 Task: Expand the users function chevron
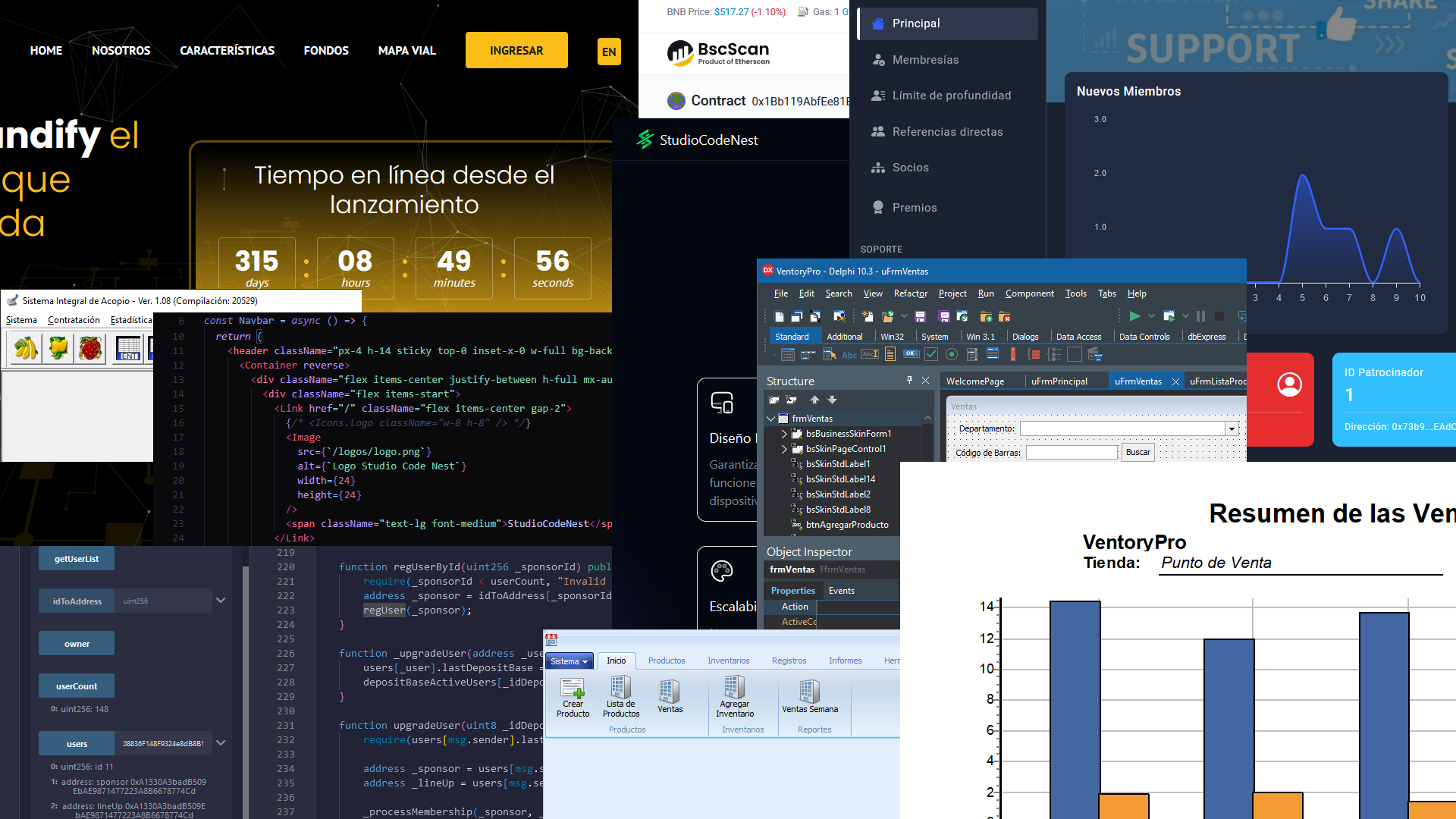click(x=221, y=743)
